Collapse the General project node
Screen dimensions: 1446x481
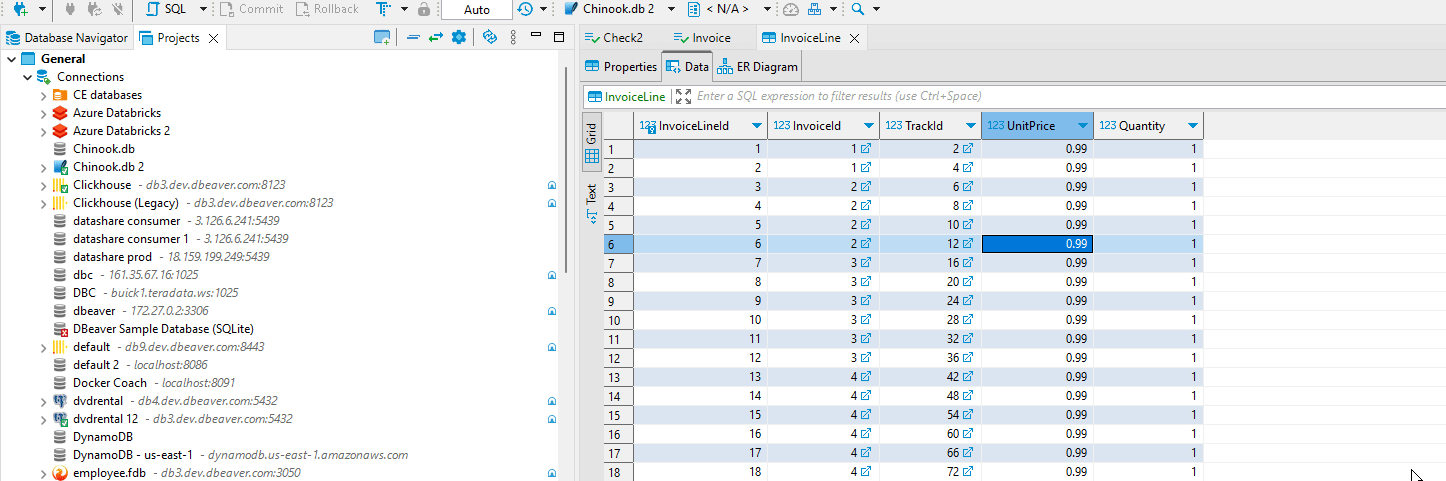11,59
